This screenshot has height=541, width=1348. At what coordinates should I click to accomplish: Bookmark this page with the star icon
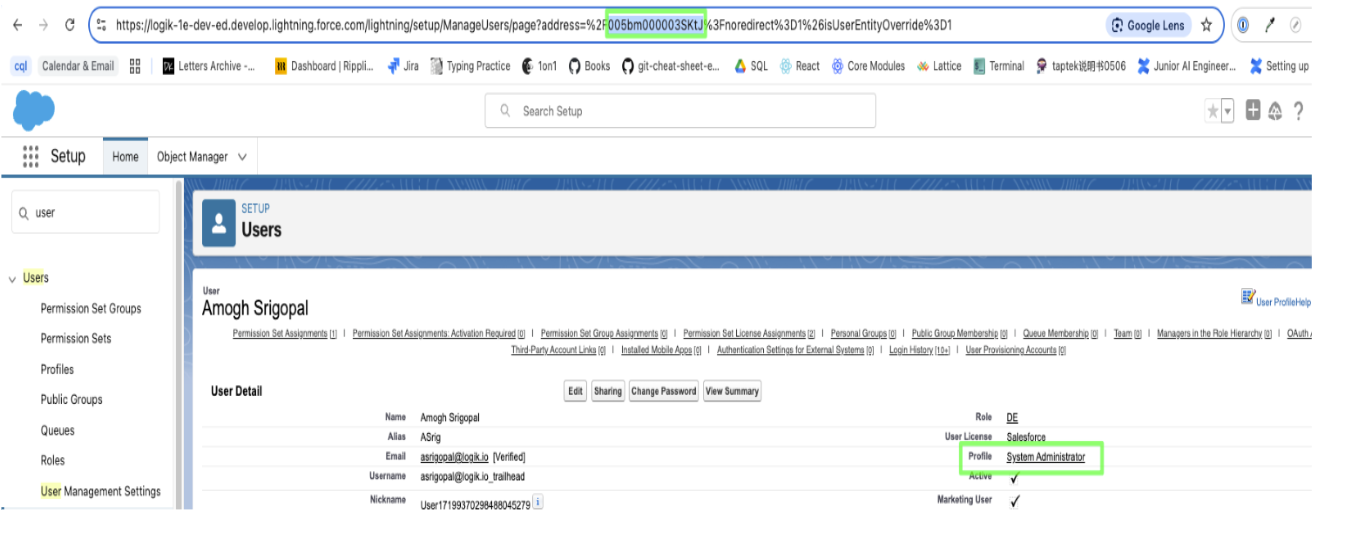click(x=1206, y=25)
